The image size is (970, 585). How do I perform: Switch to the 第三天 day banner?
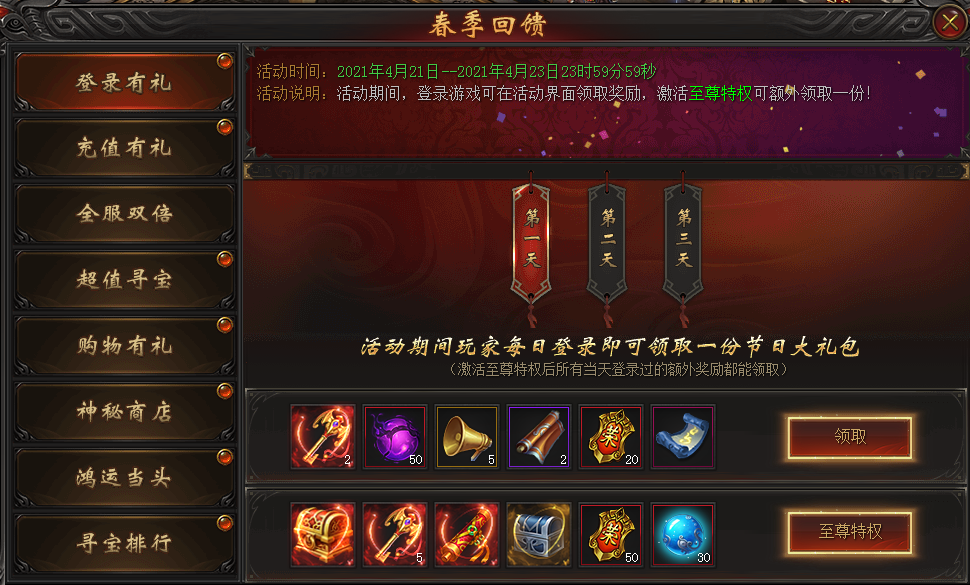pos(683,242)
